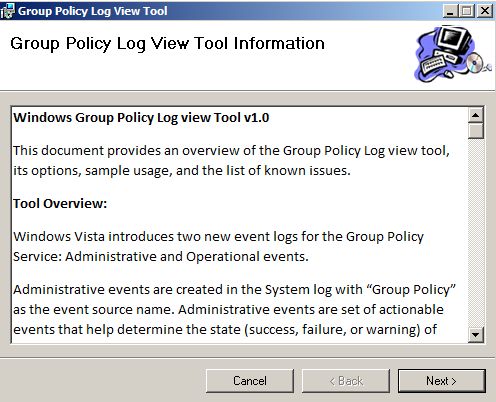The height and width of the screenshot is (402, 496).
Task: Click the vertical scrollbar thumb
Action: pos(475,131)
